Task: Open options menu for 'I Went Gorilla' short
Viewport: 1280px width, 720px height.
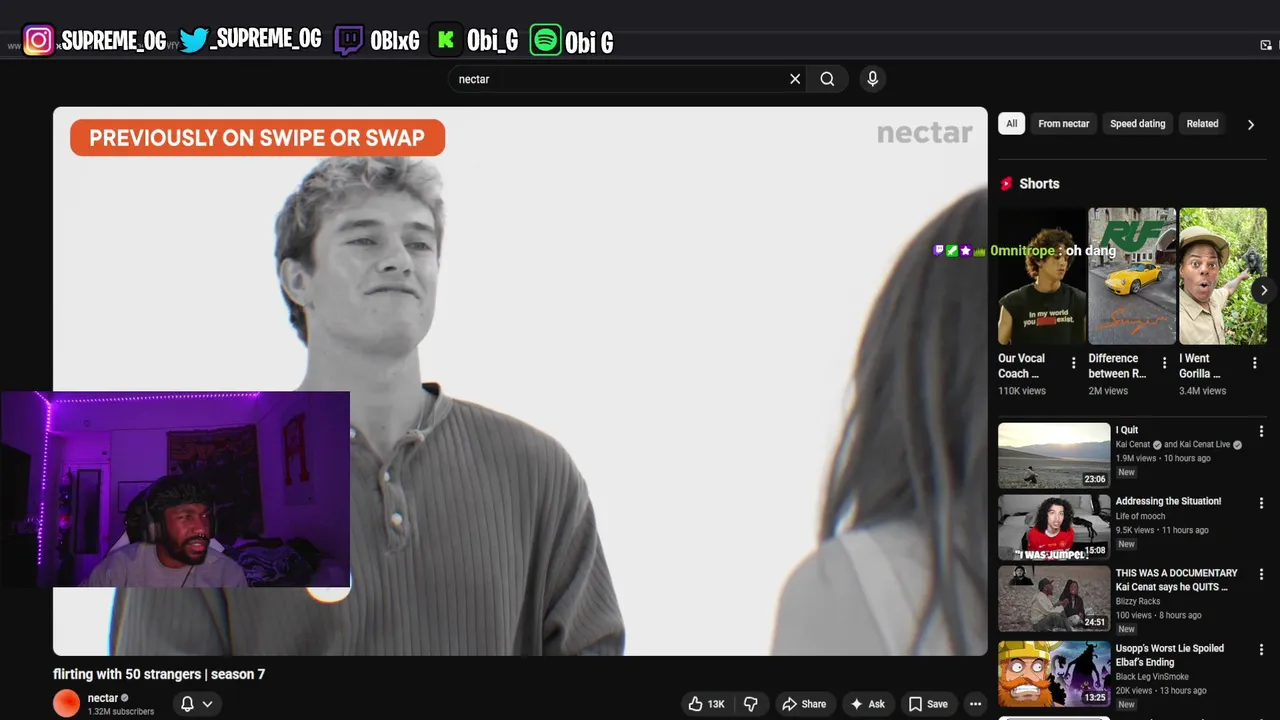Action: (1255, 363)
